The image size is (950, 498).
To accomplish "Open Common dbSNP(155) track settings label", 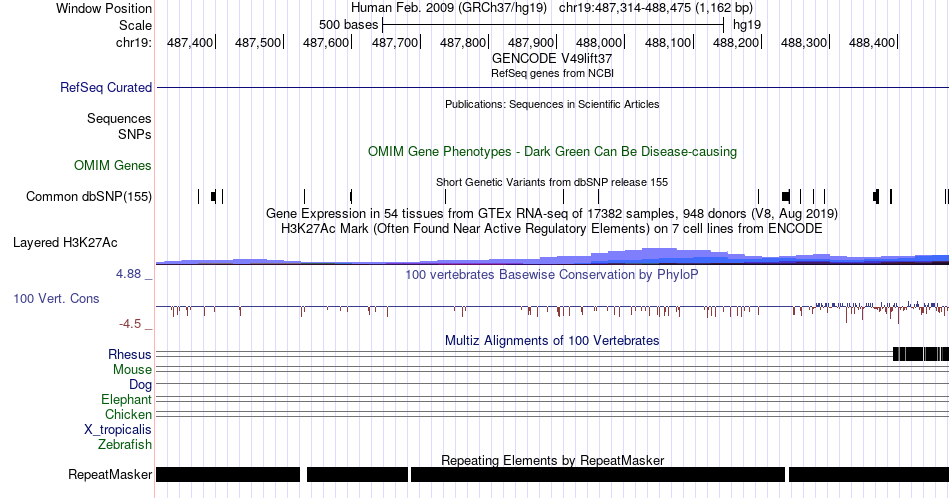I will [x=89, y=196].
